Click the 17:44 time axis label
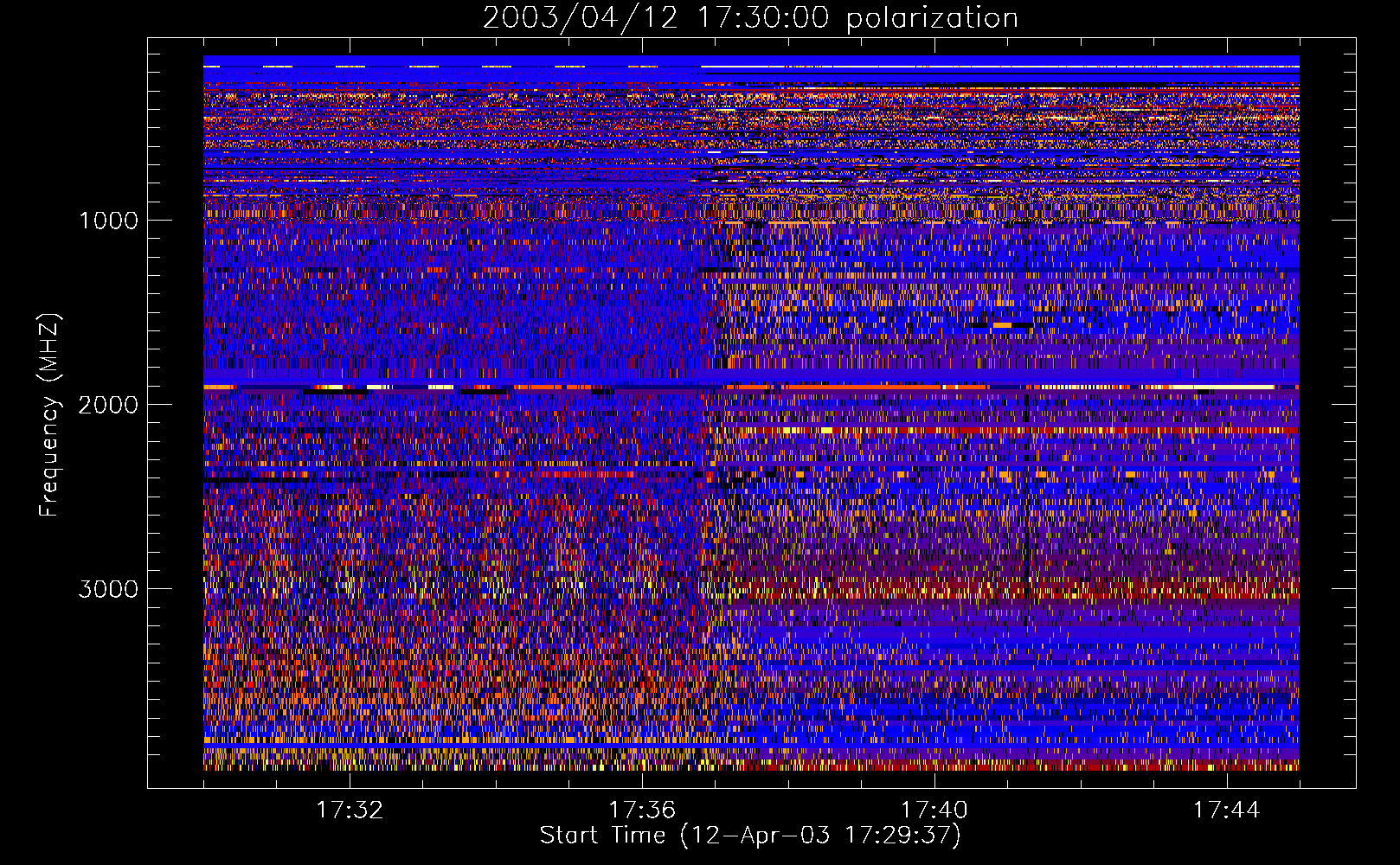This screenshot has height=865, width=1400. click(1227, 811)
